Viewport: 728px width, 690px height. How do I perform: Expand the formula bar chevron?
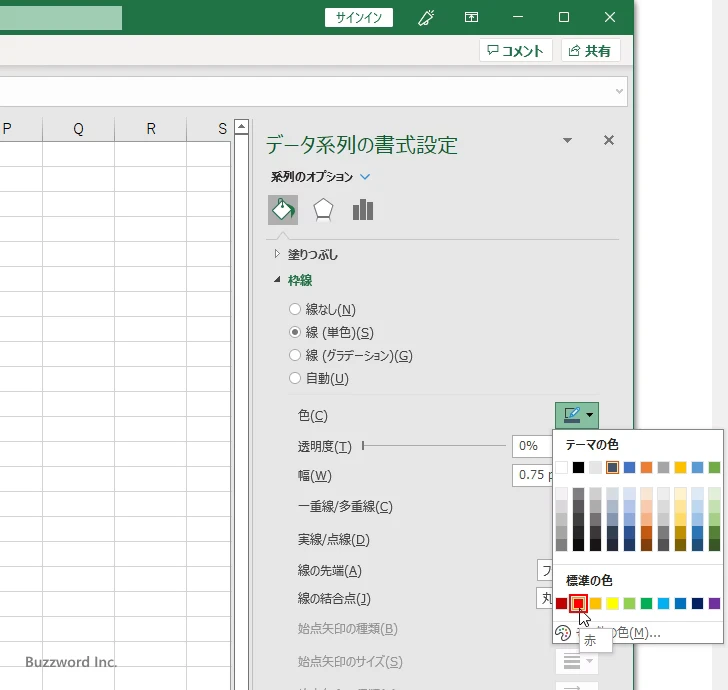point(619,91)
